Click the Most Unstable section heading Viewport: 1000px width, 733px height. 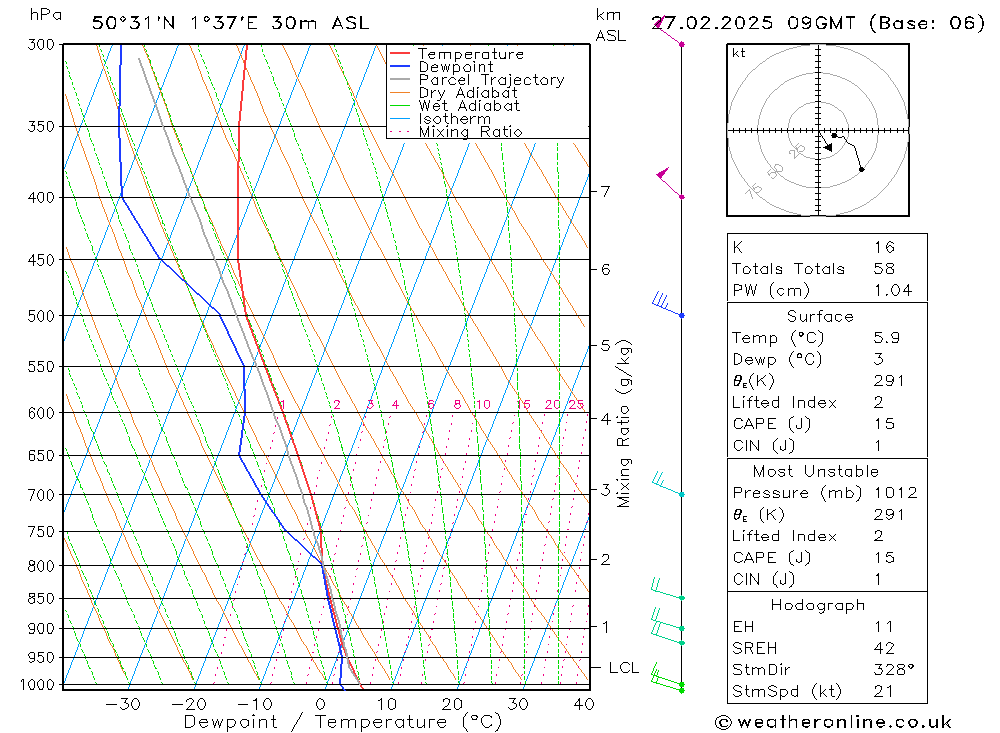point(816,471)
